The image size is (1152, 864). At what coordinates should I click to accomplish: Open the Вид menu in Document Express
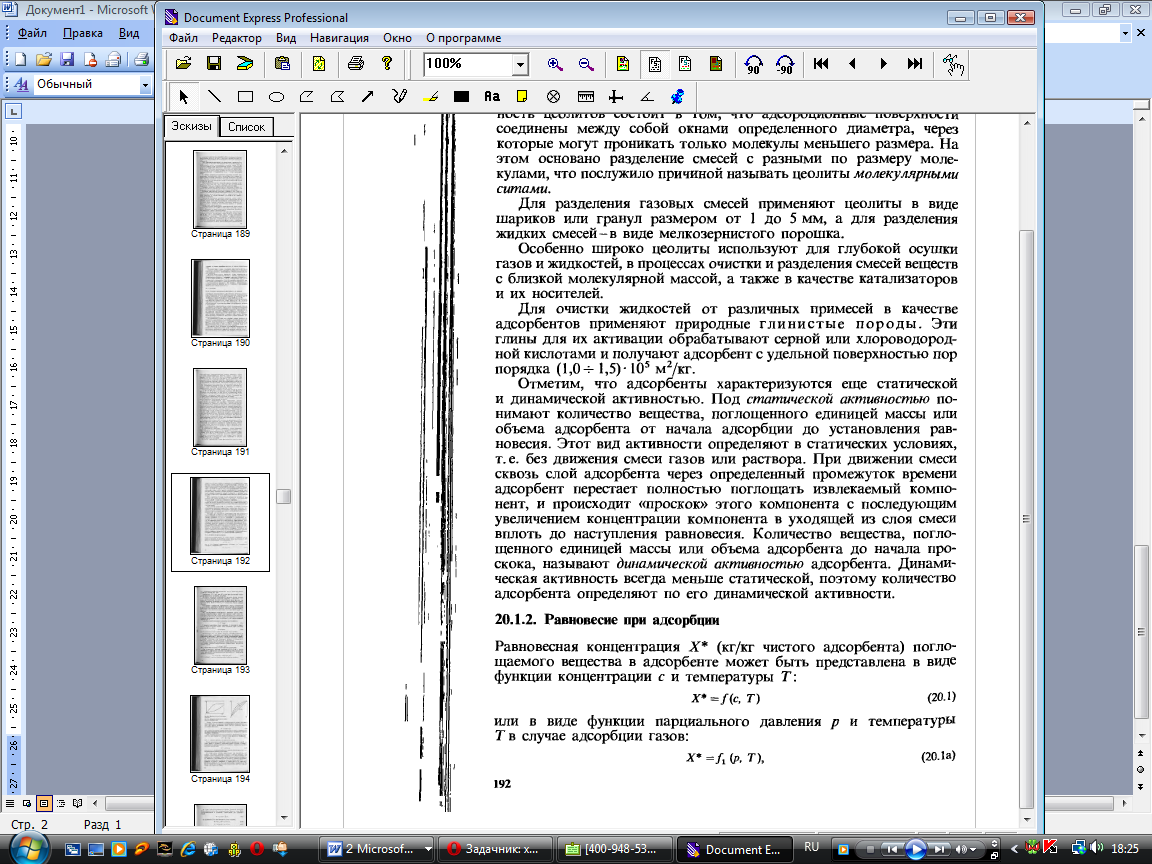pos(286,37)
